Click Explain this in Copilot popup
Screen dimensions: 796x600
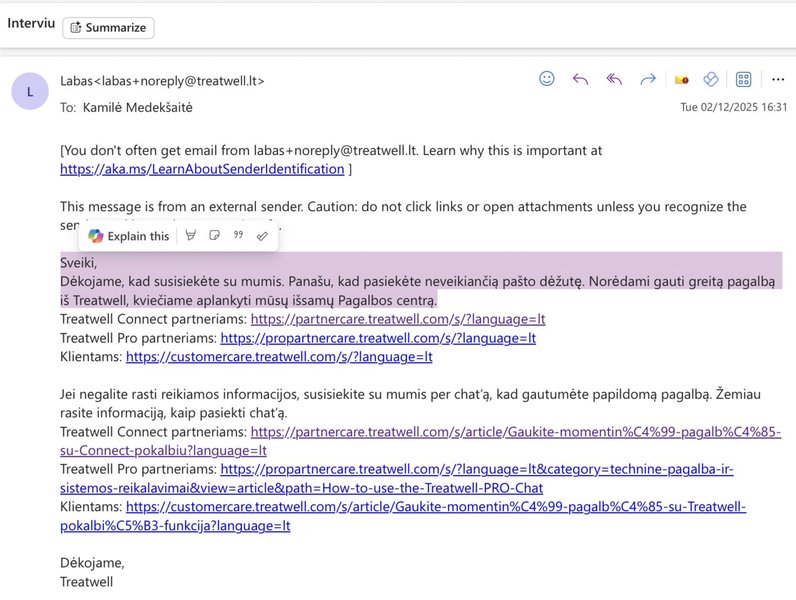point(129,236)
